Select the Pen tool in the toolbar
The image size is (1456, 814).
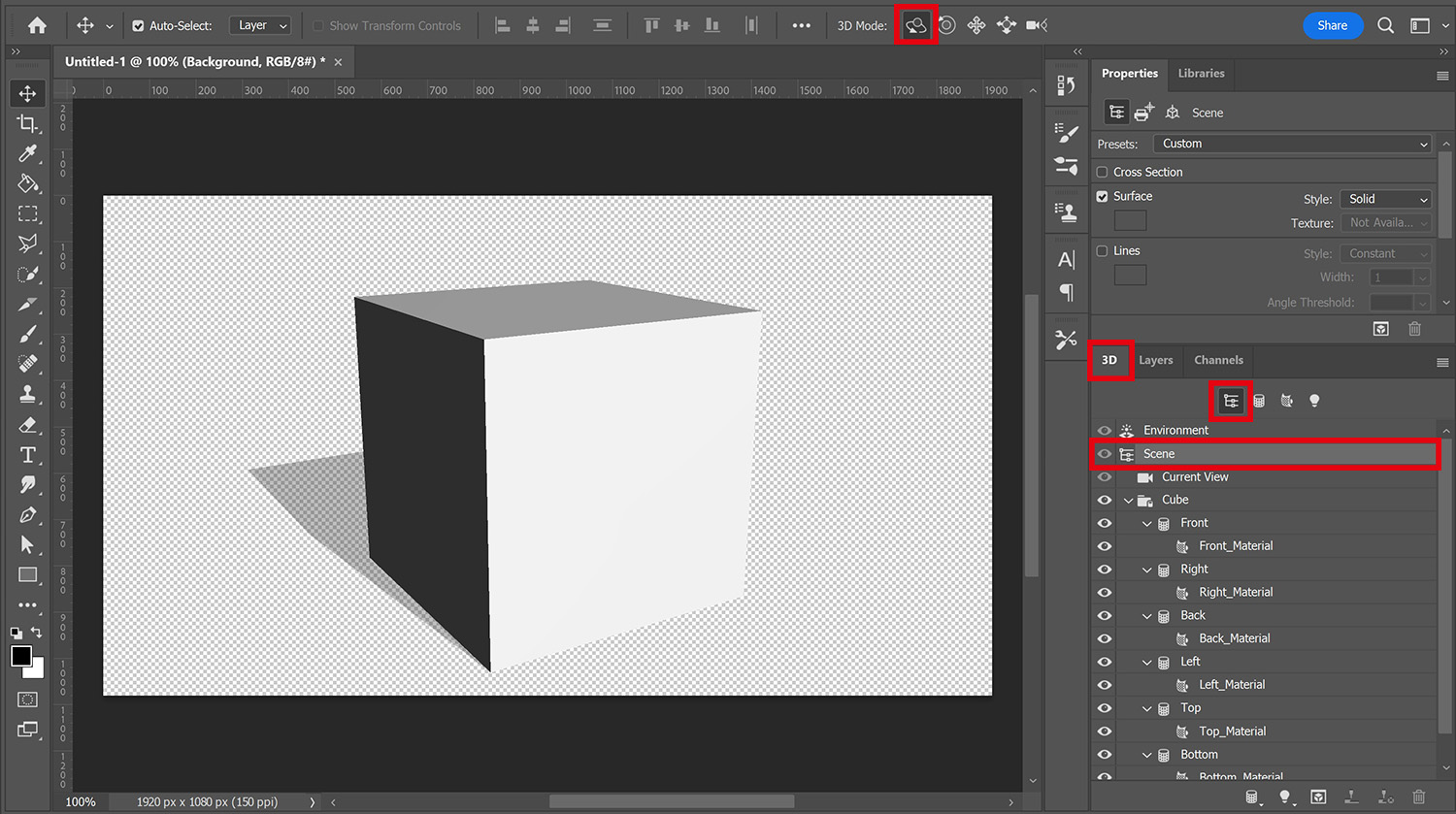click(27, 515)
